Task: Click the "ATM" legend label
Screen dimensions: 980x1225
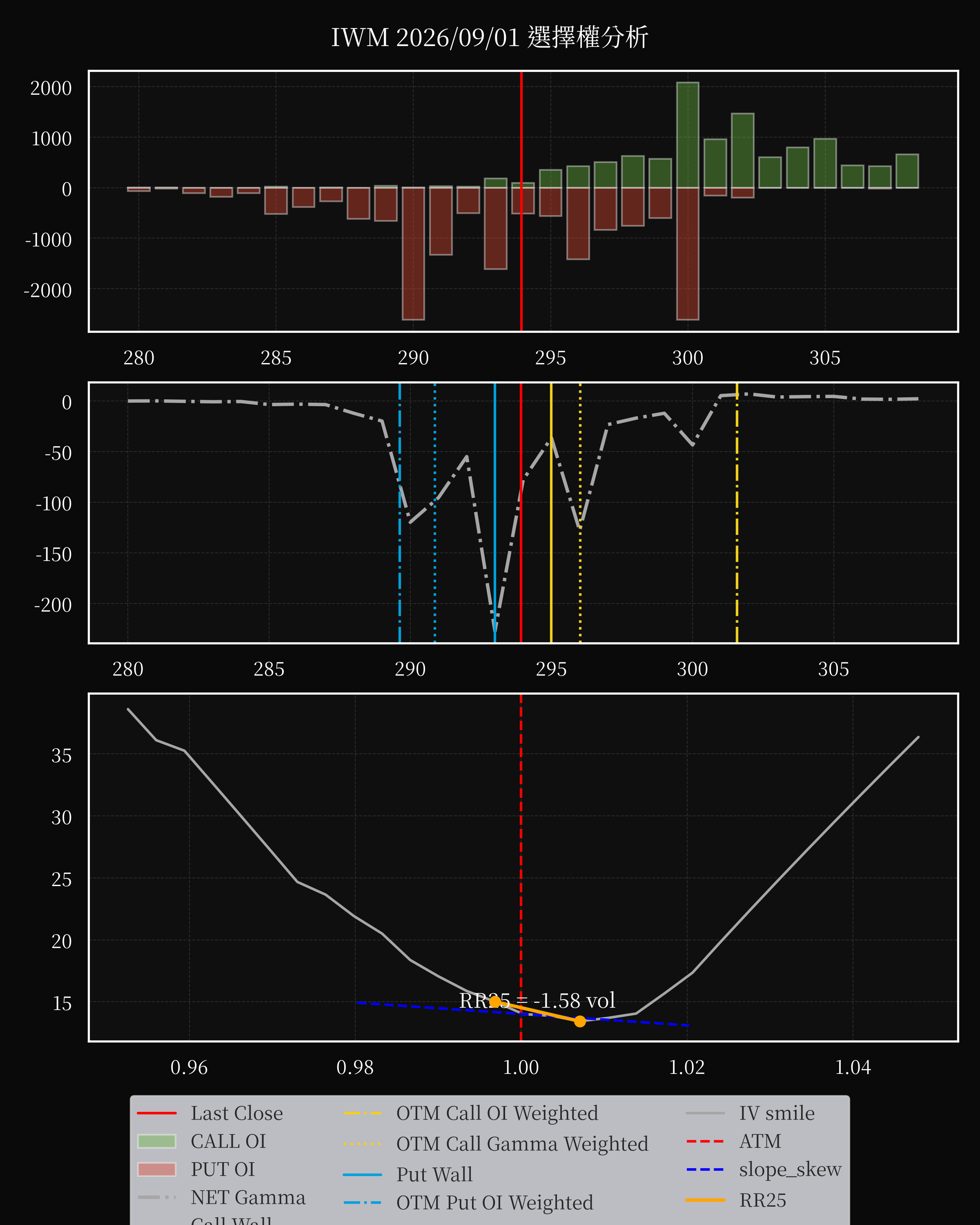Action: coord(760,1141)
